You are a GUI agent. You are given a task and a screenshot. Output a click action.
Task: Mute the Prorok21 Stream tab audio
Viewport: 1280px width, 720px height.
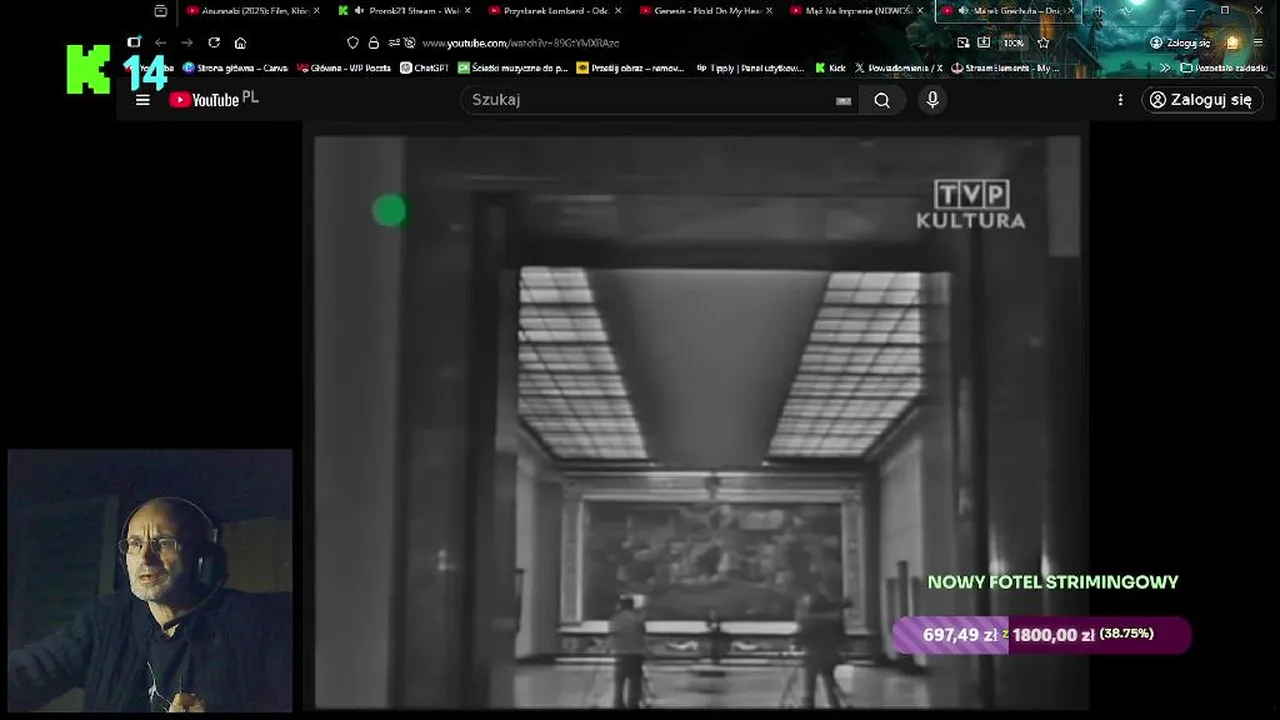coord(359,11)
